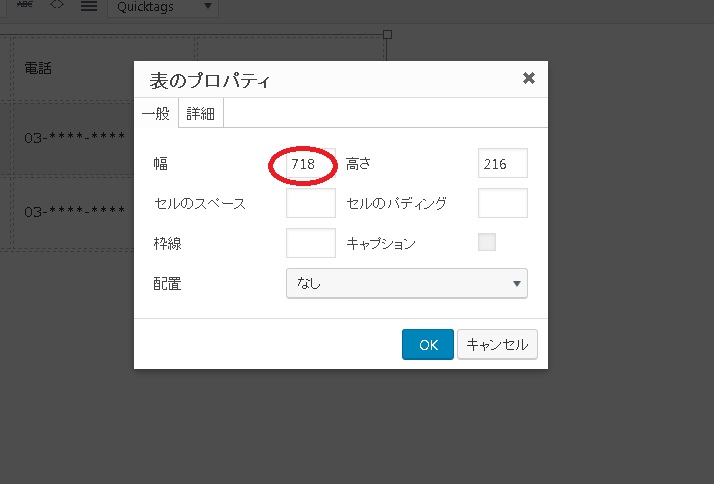This screenshot has width=714, height=484.
Task: Switch to the 一般 tab
Action: click(x=155, y=114)
